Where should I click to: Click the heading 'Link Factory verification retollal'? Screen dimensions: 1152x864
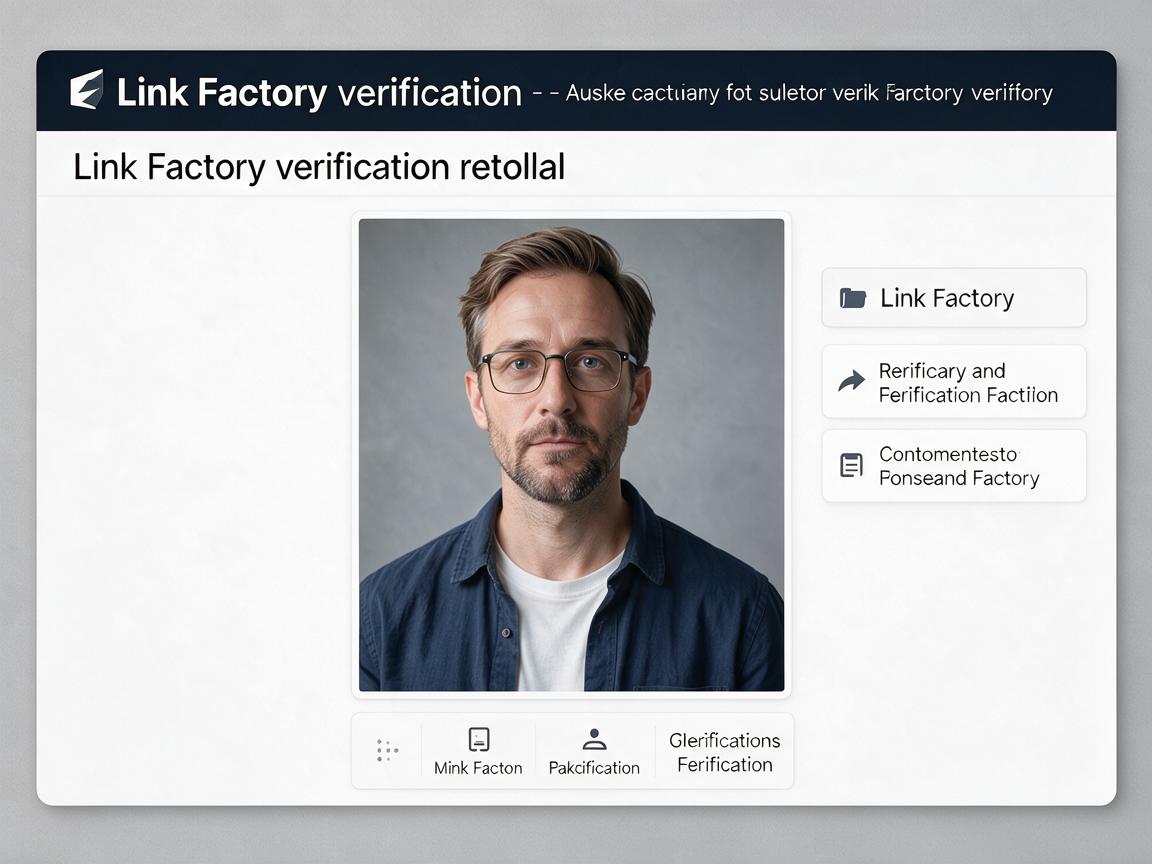point(319,167)
